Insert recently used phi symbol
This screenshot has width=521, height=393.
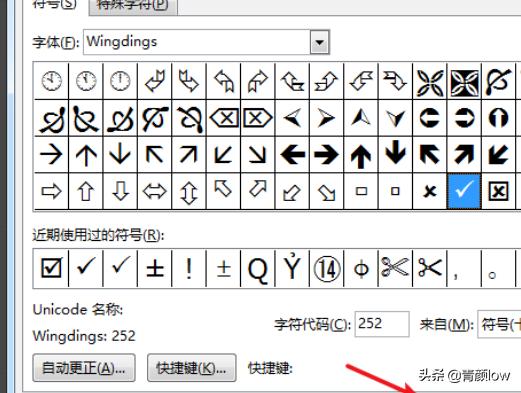(361, 268)
